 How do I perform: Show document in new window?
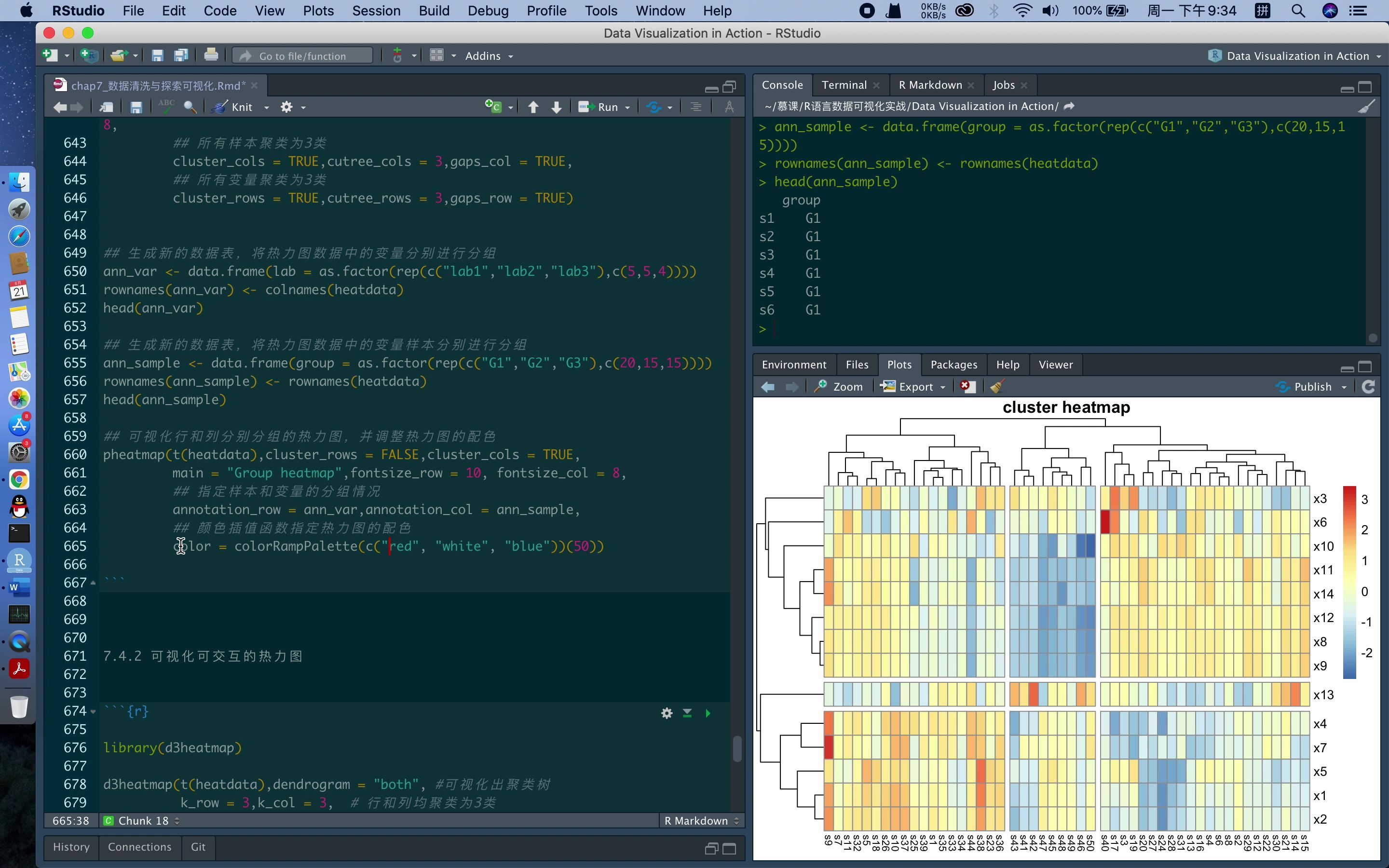(106, 107)
